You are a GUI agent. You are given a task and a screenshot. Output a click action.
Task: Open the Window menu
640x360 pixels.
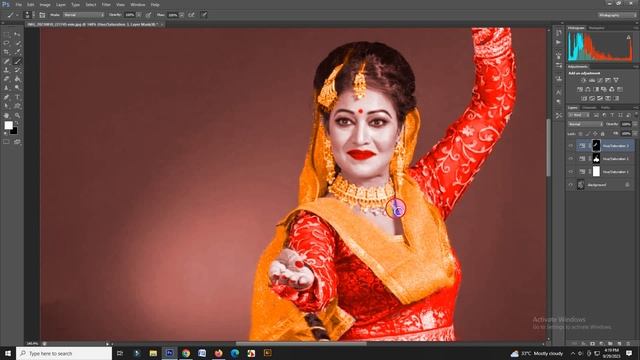click(138, 5)
